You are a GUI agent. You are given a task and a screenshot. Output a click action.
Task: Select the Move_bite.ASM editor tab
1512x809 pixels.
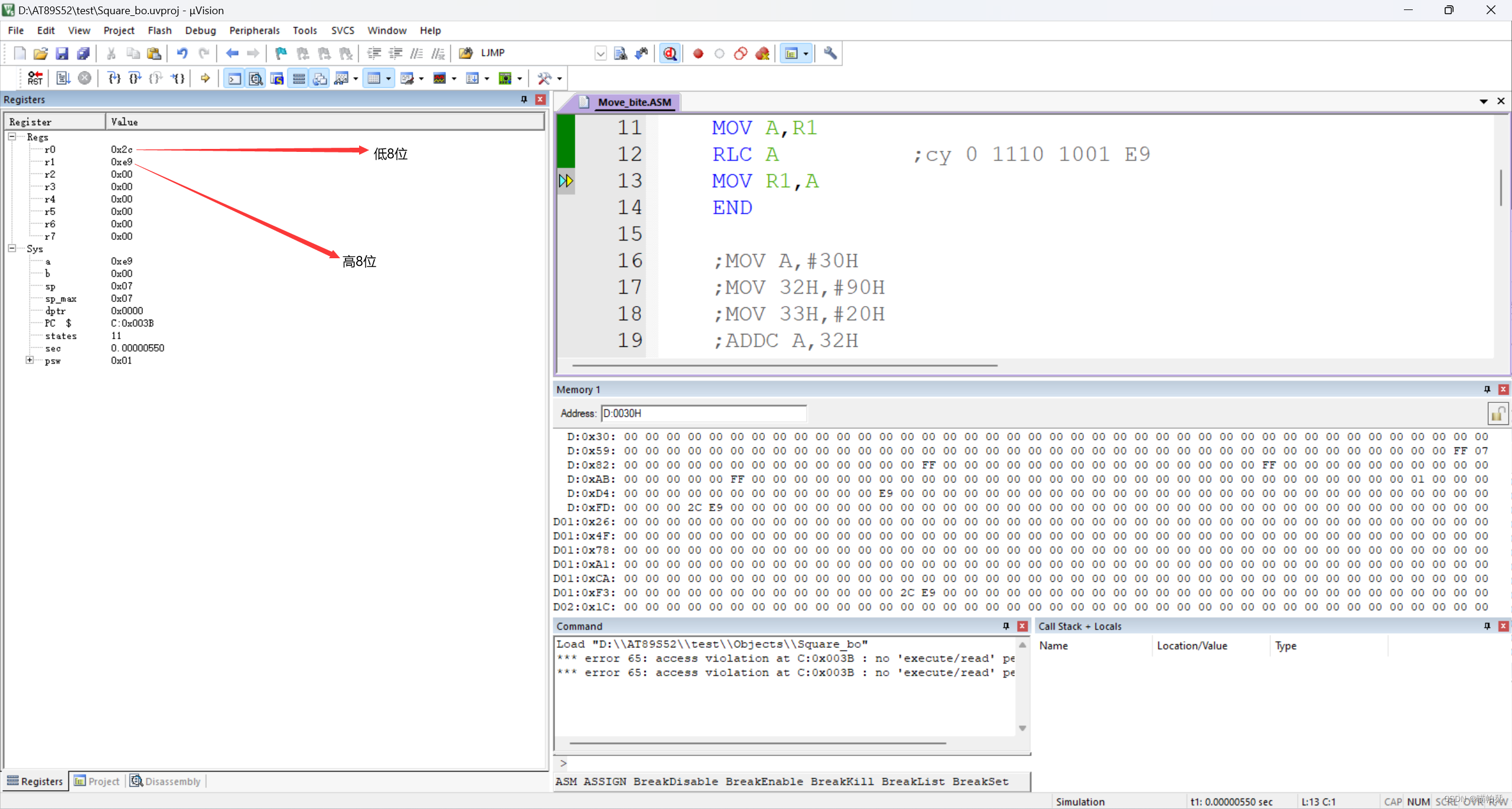633,102
